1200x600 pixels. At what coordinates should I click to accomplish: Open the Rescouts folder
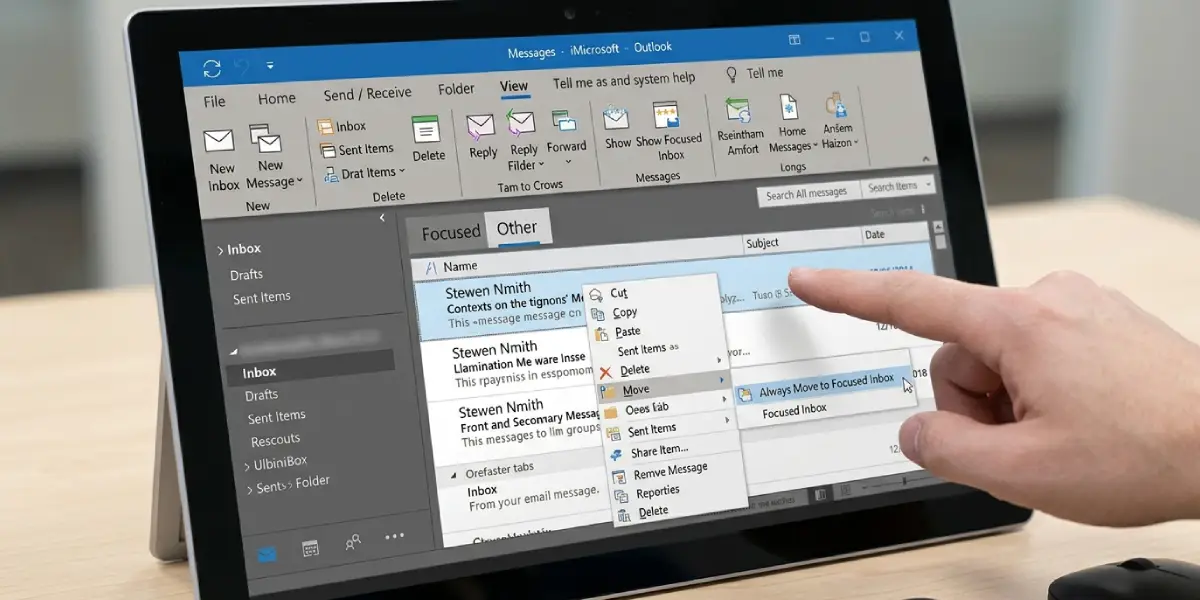coord(275,440)
